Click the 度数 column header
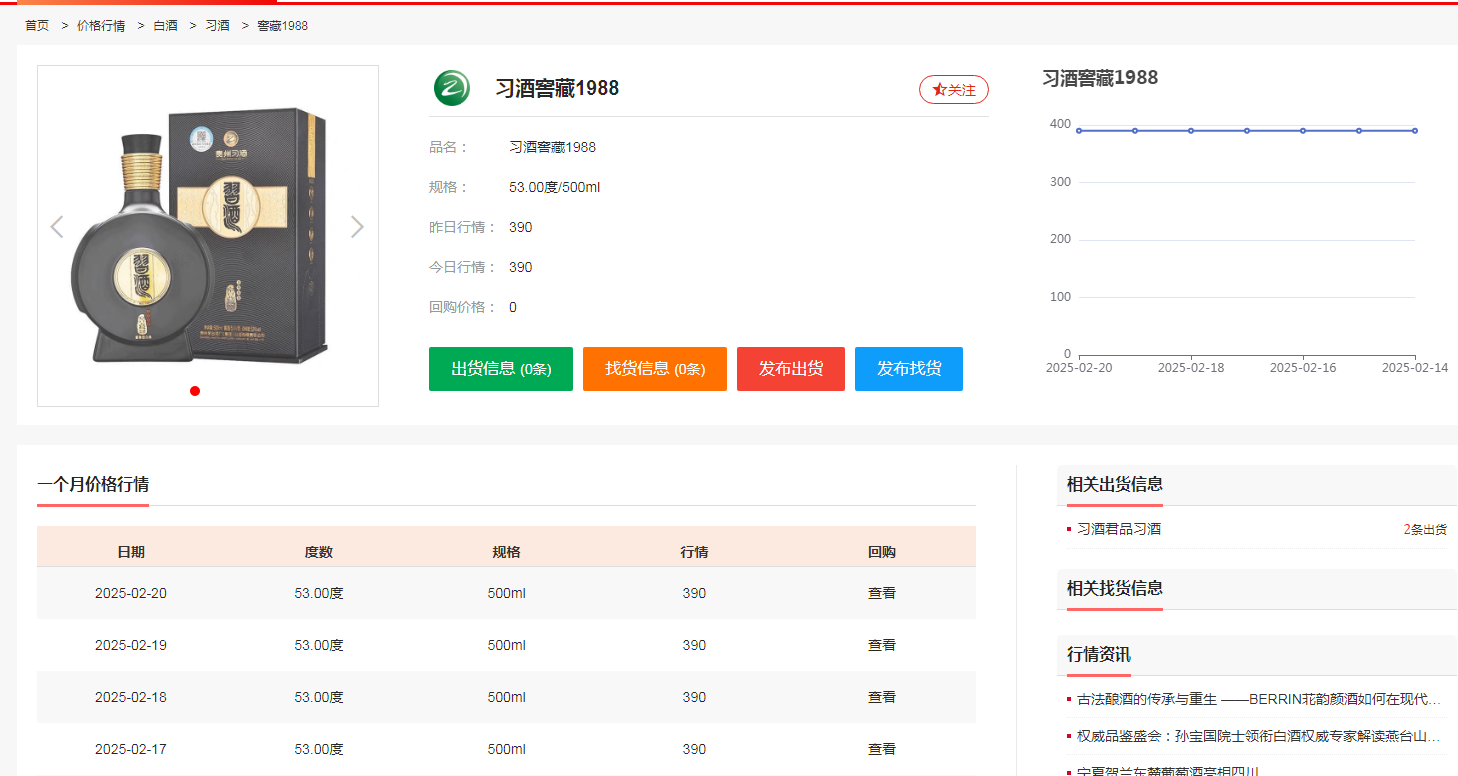The width and height of the screenshot is (1458, 776). click(319, 552)
